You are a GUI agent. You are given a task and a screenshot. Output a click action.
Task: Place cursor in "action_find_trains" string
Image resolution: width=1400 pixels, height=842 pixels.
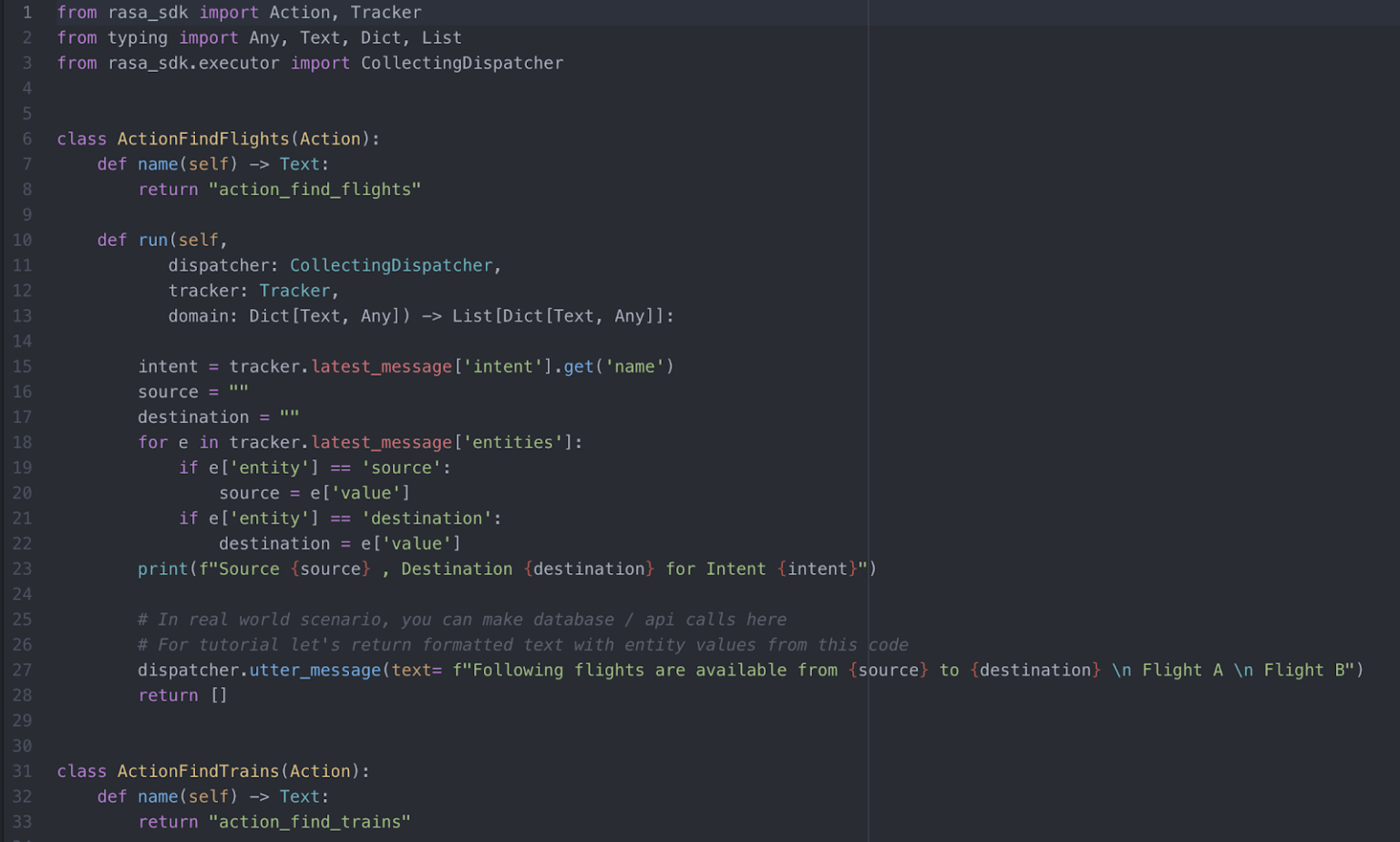pyautogui.click(x=310, y=822)
